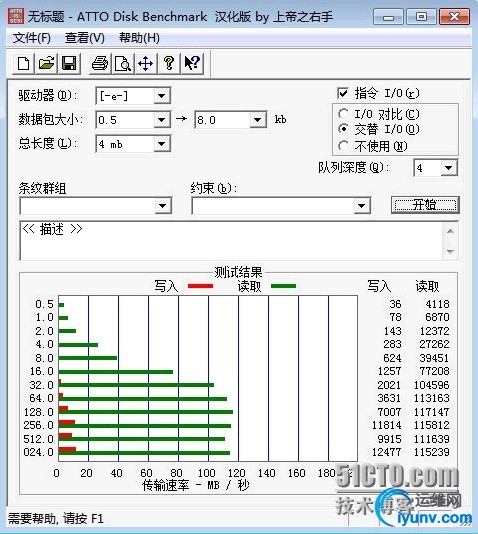
Task: Open the 总长度 4 mb dropdown
Action: [x=162, y=144]
